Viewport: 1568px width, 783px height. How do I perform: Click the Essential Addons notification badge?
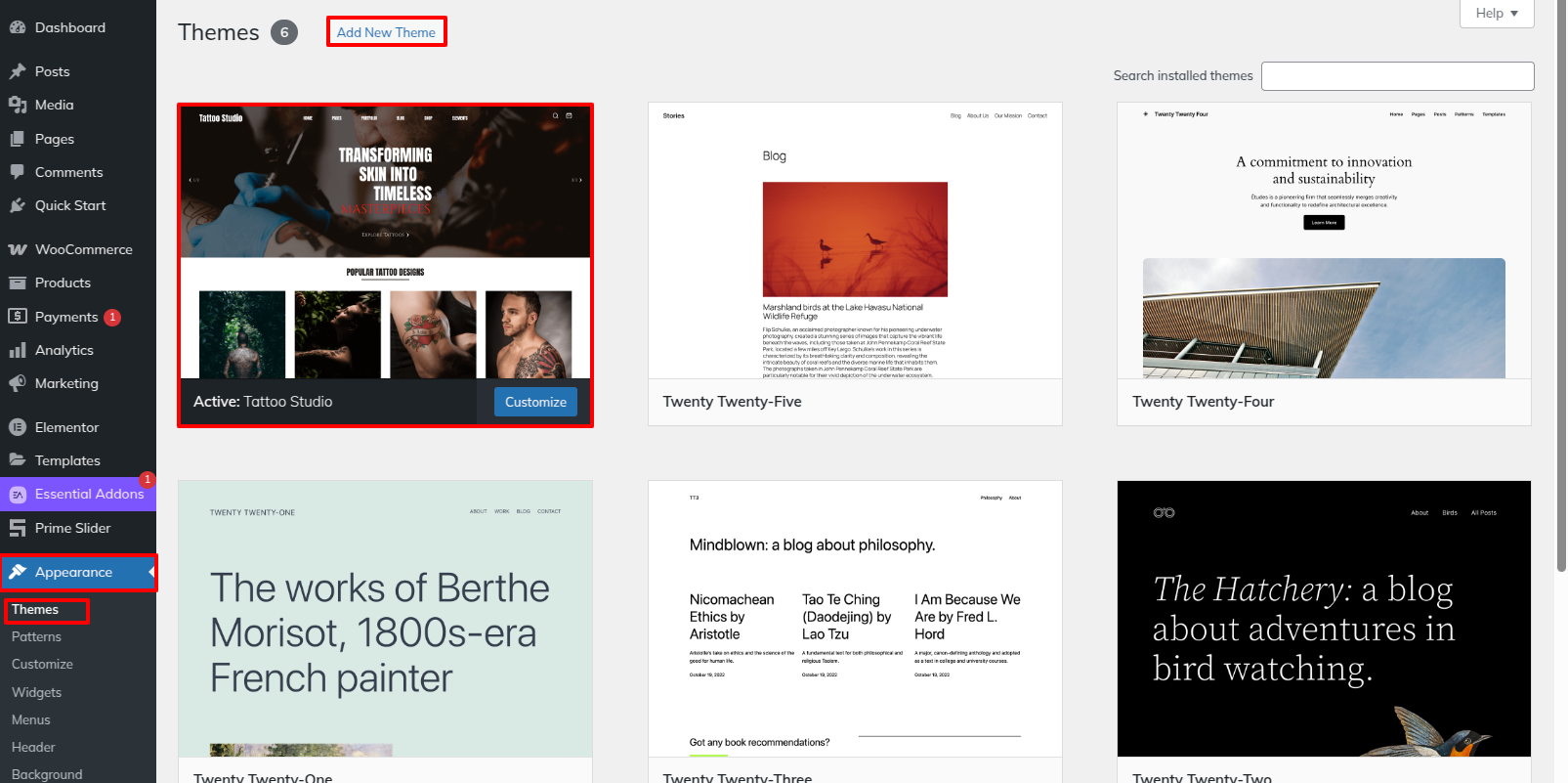coord(148,479)
